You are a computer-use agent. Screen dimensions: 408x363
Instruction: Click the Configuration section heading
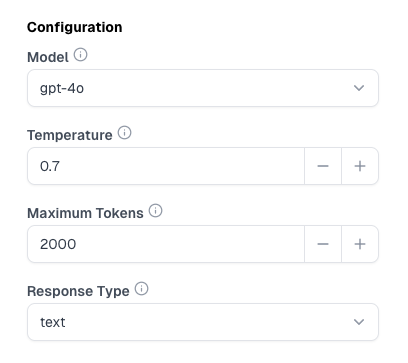click(75, 27)
